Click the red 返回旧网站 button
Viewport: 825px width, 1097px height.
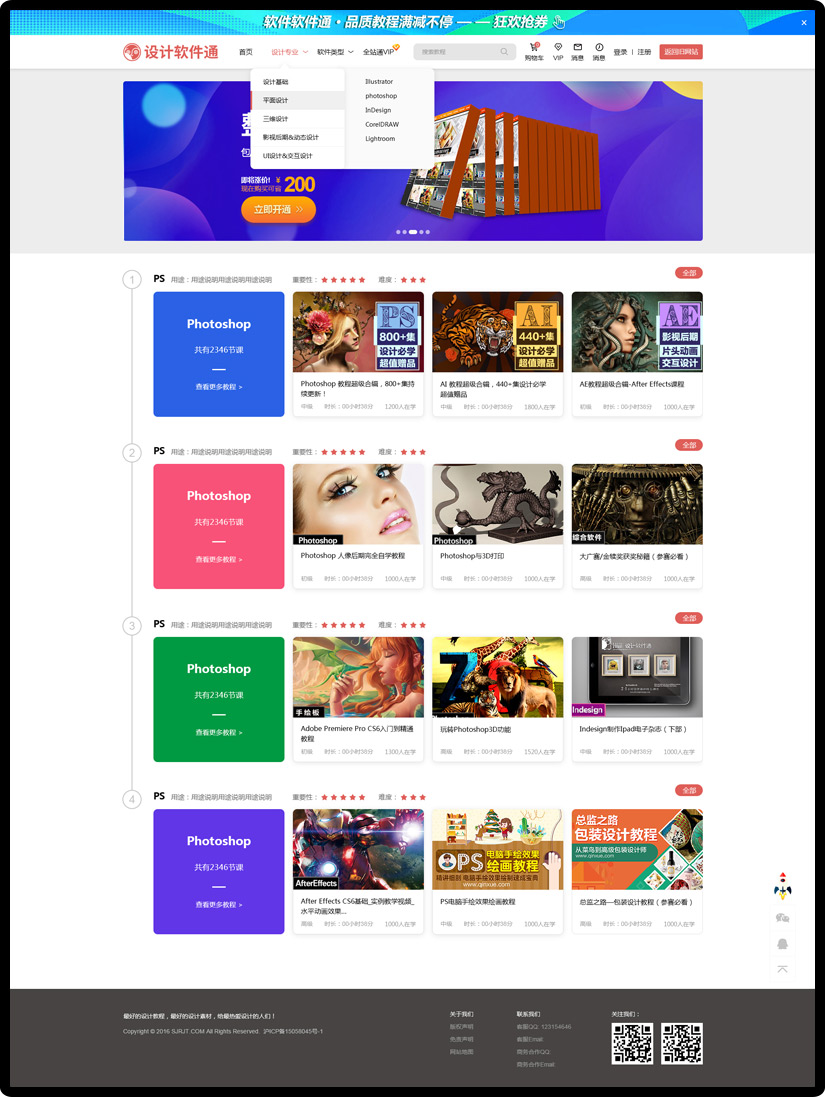coord(681,52)
